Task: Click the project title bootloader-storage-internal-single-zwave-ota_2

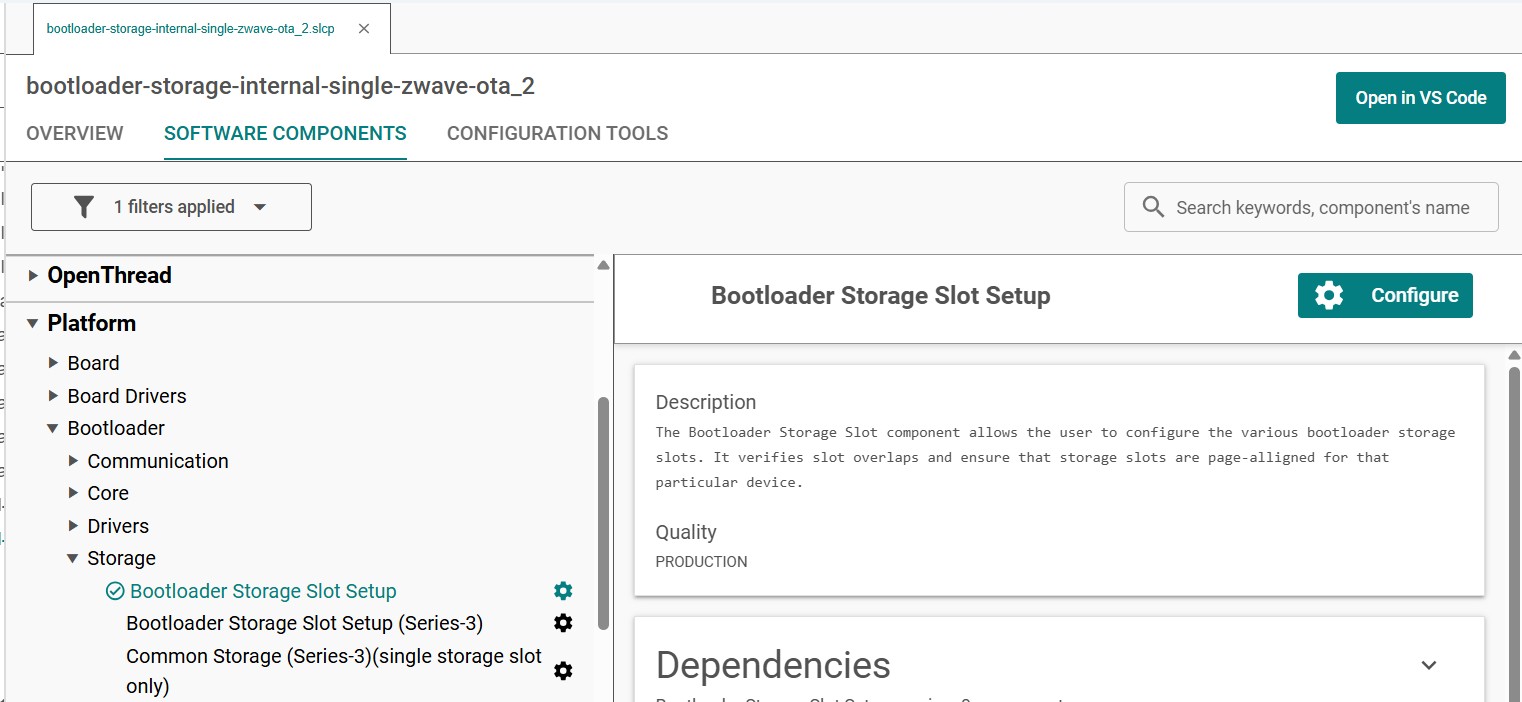Action: [280, 86]
